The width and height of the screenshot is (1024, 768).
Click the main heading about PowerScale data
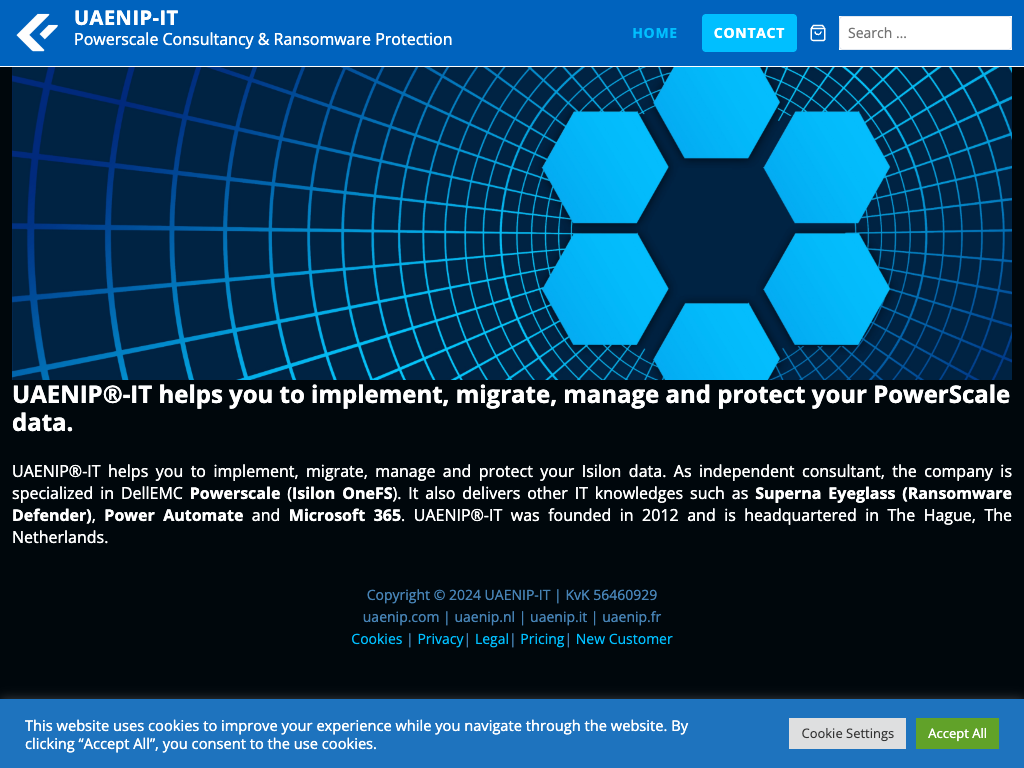pos(511,408)
